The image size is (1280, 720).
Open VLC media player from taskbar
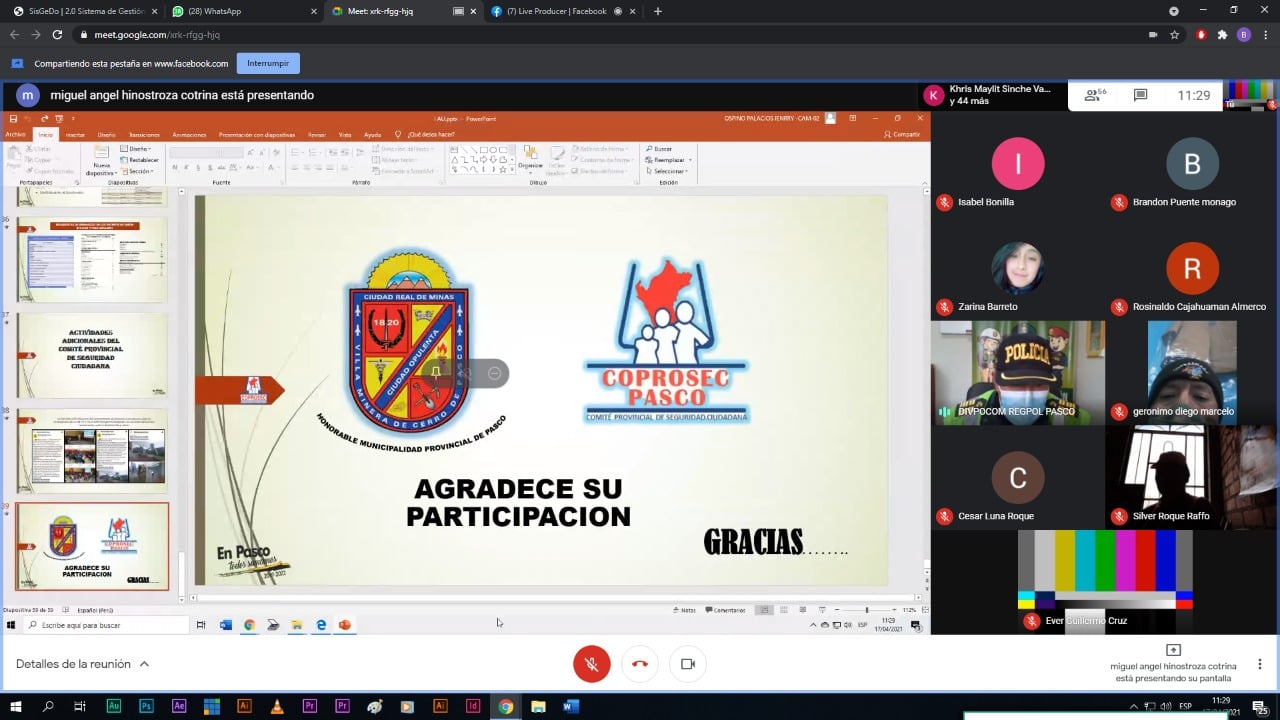tap(277, 706)
